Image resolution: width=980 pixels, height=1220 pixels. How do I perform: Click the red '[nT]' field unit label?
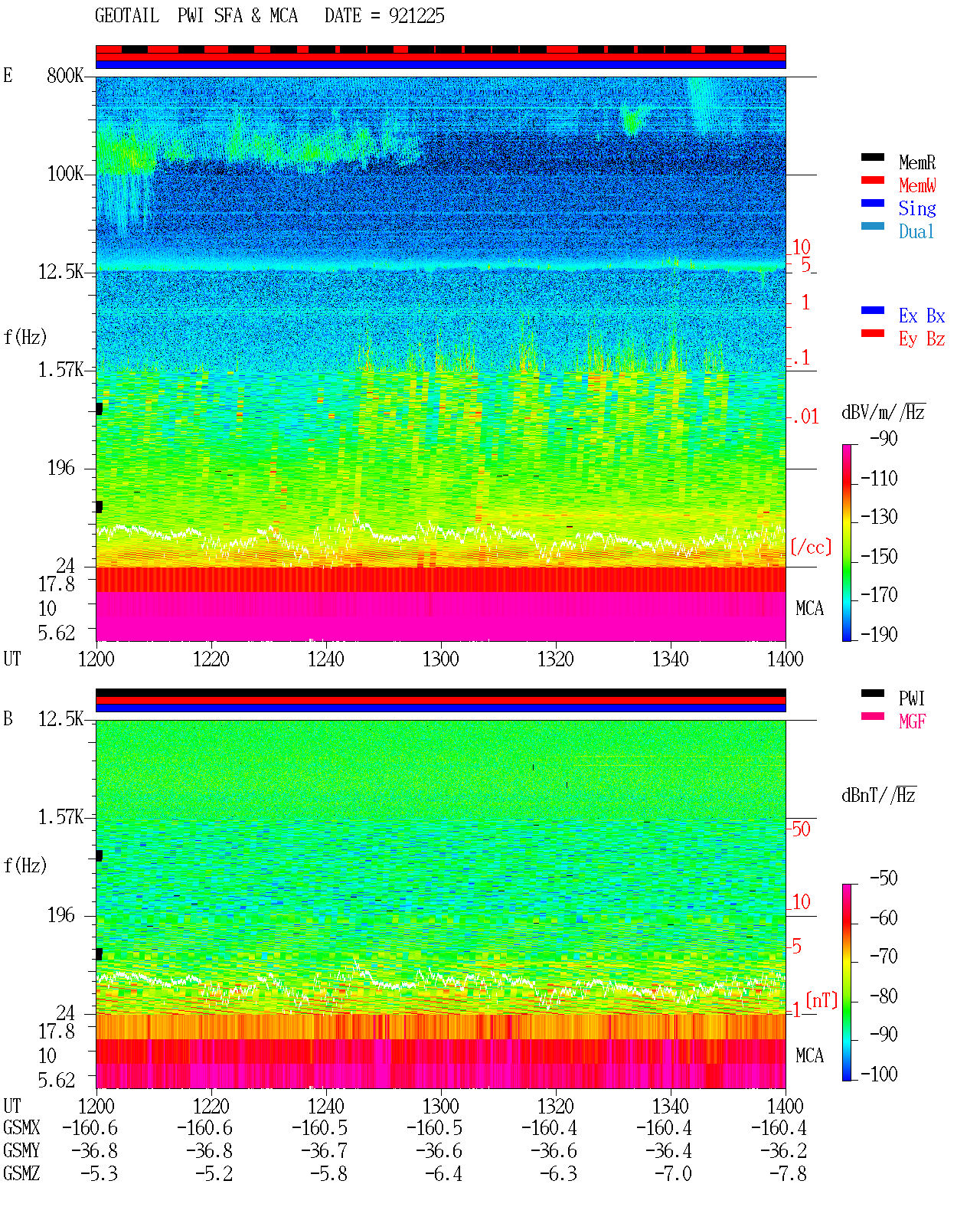[x=822, y=1000]
